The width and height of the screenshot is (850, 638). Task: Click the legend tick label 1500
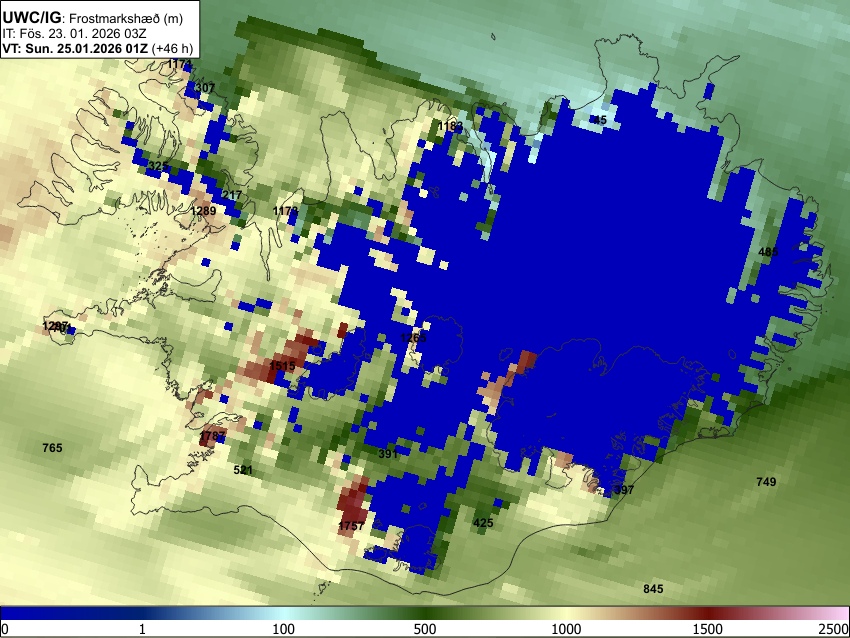click(x=708, y=629)
